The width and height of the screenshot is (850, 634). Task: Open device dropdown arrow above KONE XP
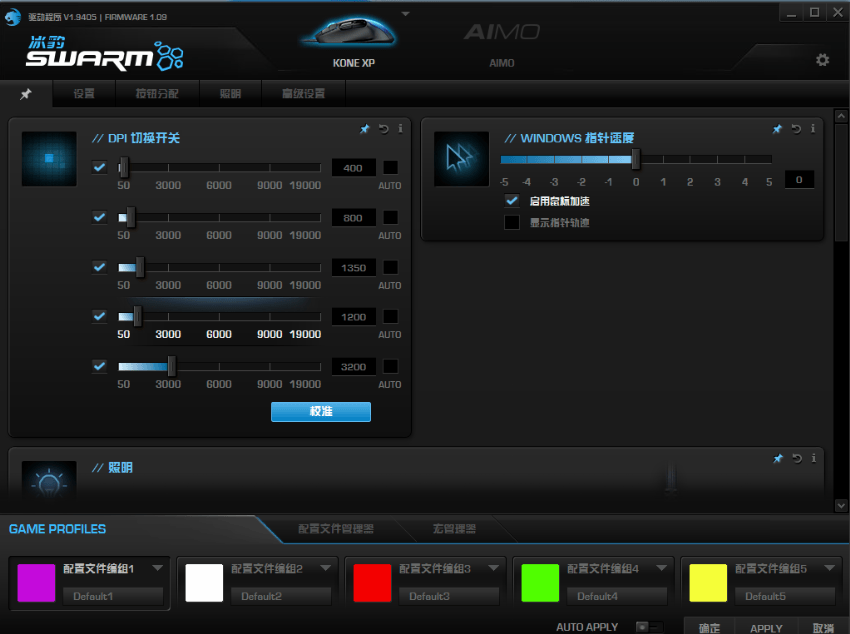(405, 14)
